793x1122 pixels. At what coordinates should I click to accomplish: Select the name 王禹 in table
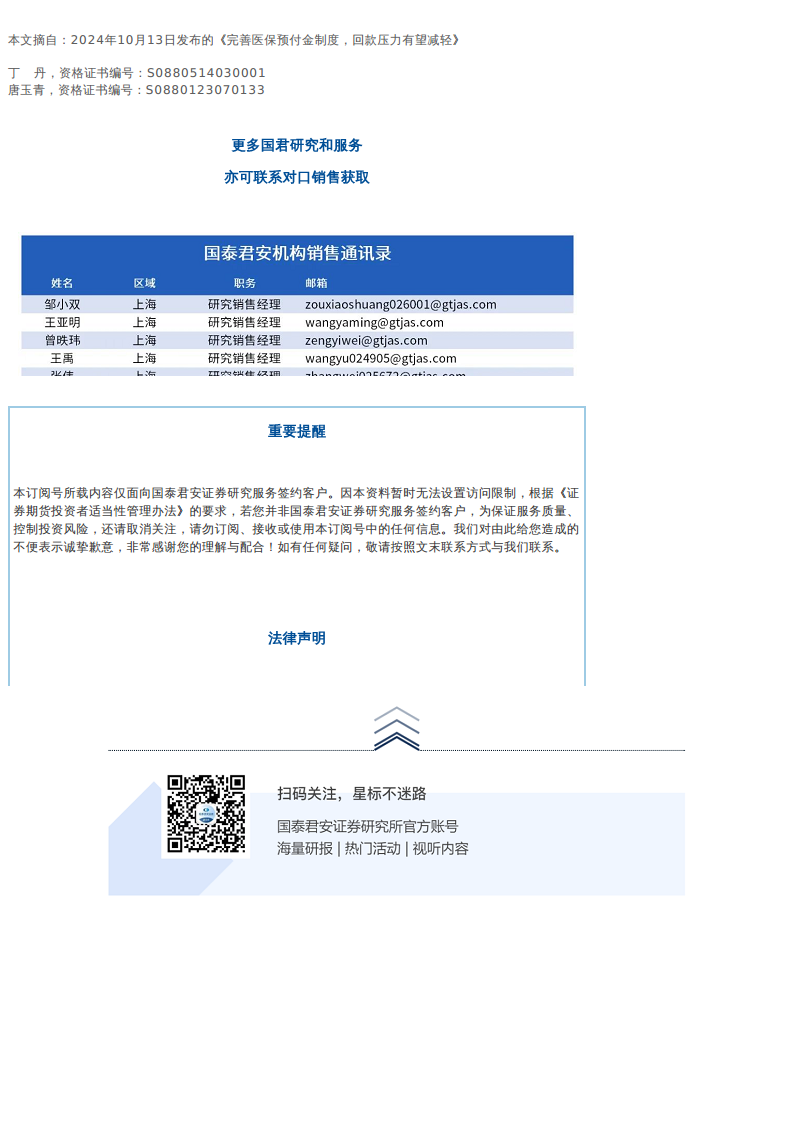(62, 358)
